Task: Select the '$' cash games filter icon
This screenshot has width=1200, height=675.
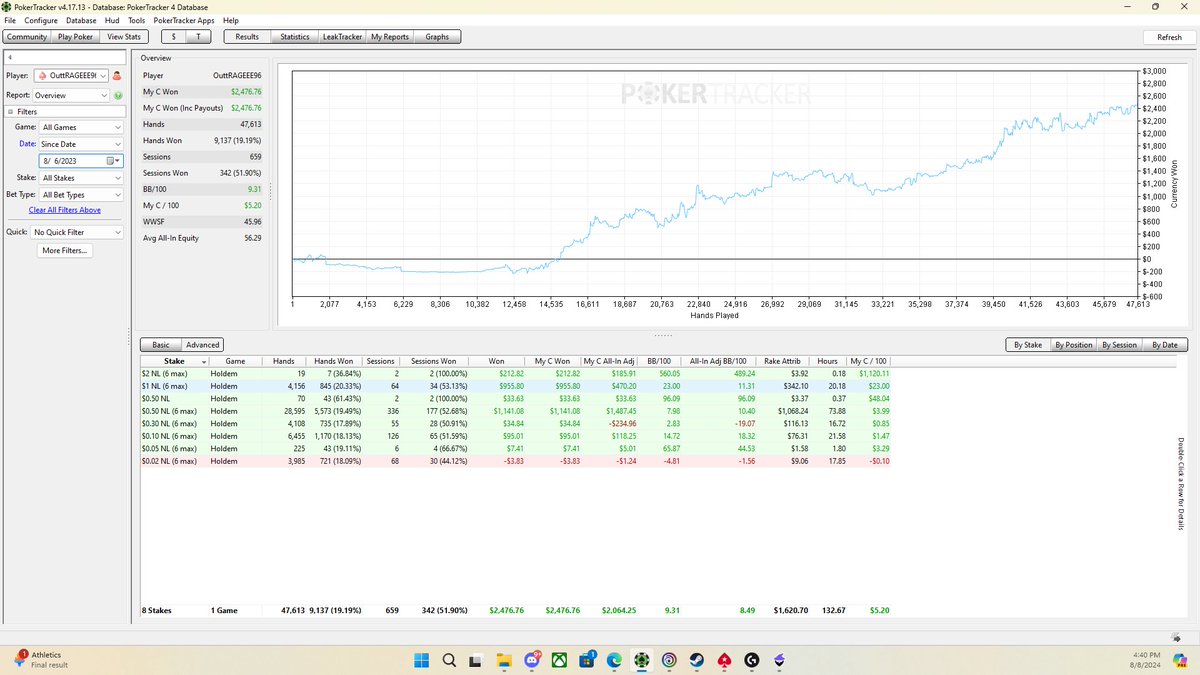Action: pyautogui.click(x=172, y=36)
